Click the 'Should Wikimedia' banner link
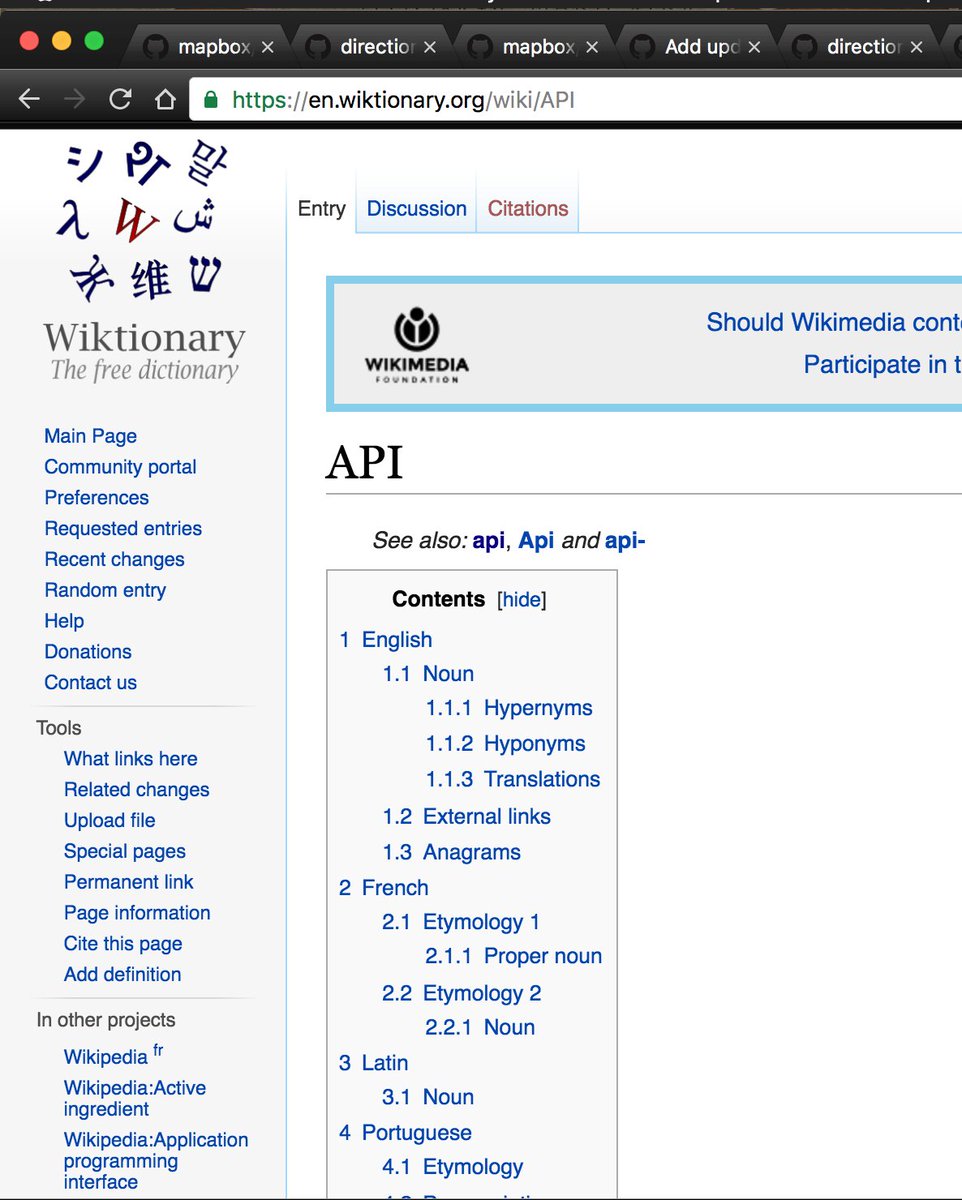The height and width of the screenshot is (1200, 962). (x=834, y=323)
